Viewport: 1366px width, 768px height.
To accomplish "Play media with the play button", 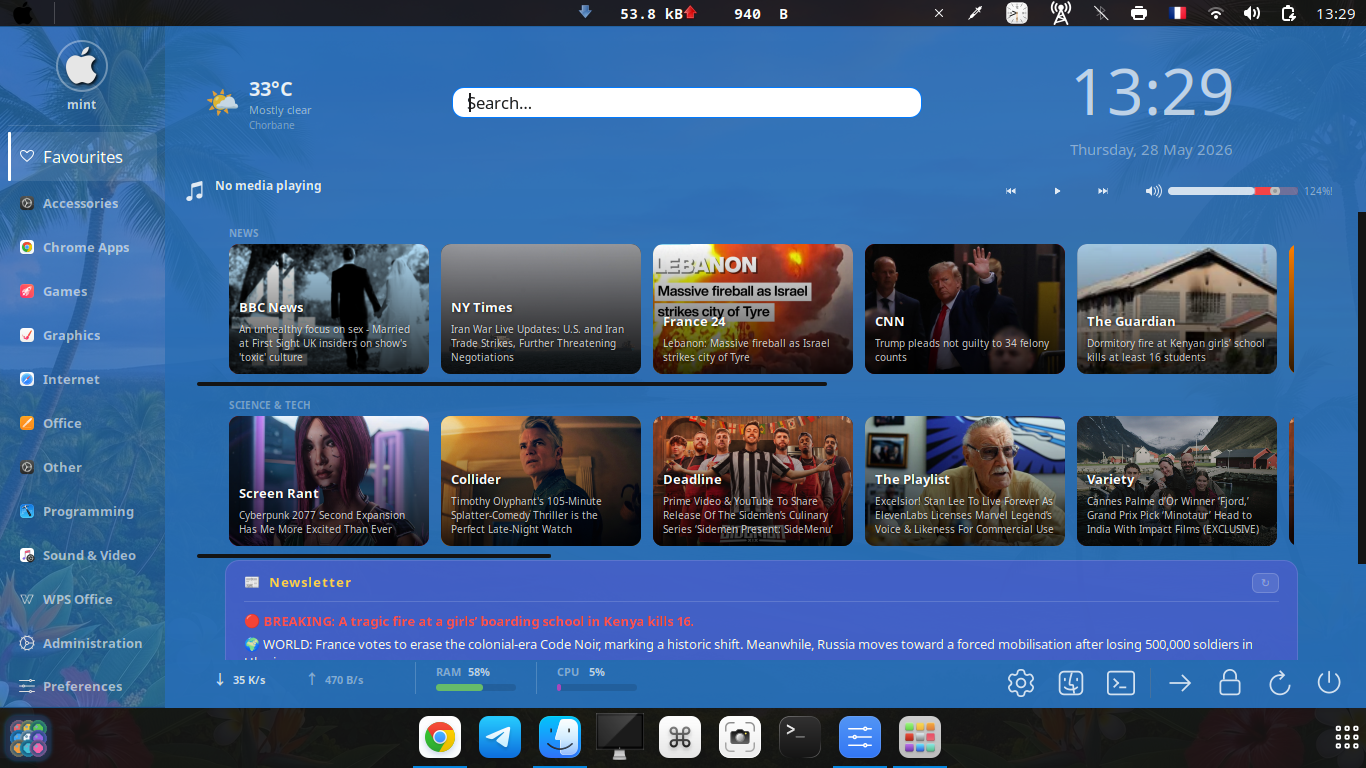I will (1057, 191).
